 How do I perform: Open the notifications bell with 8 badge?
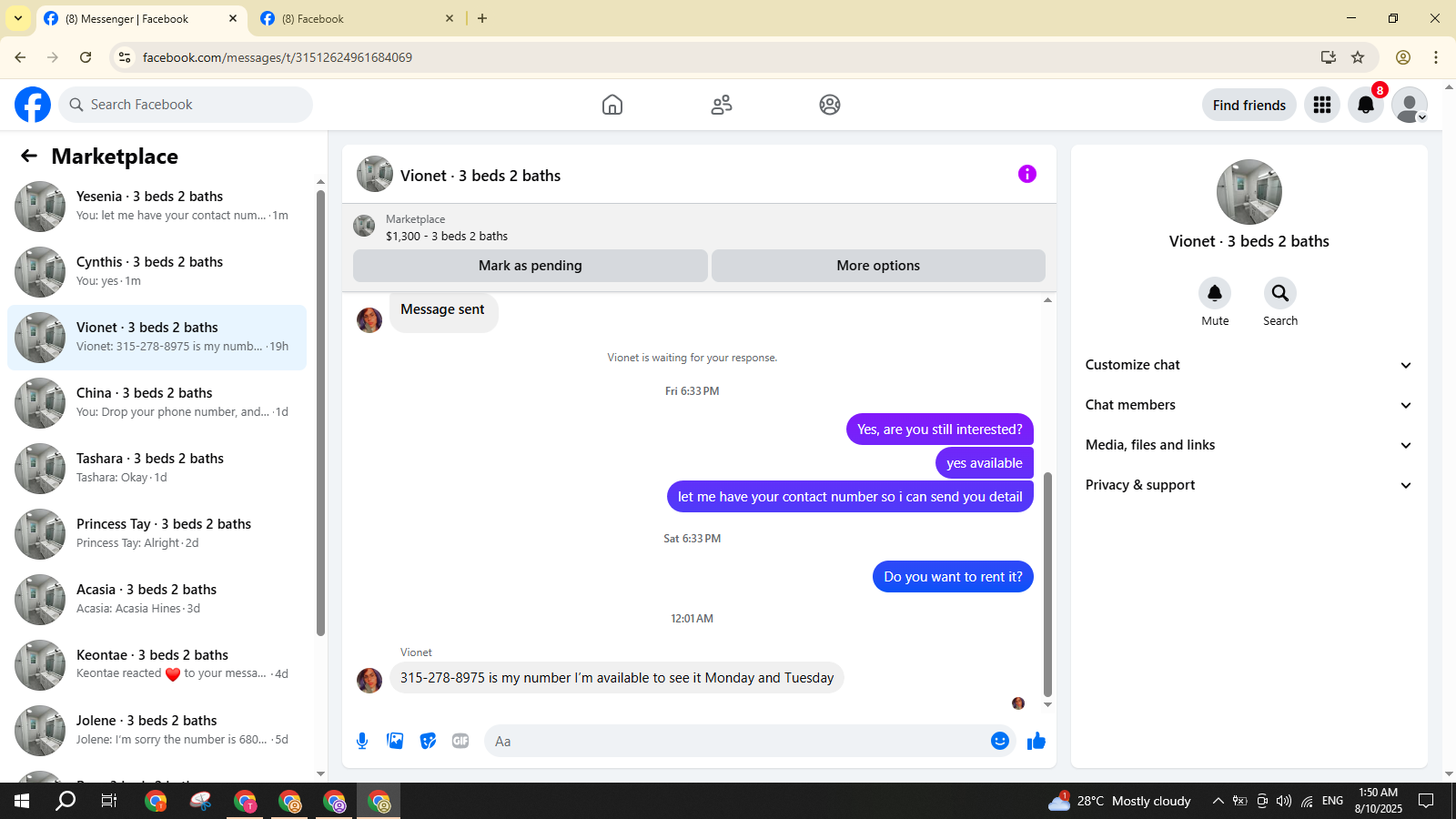tap(1366, 105)
